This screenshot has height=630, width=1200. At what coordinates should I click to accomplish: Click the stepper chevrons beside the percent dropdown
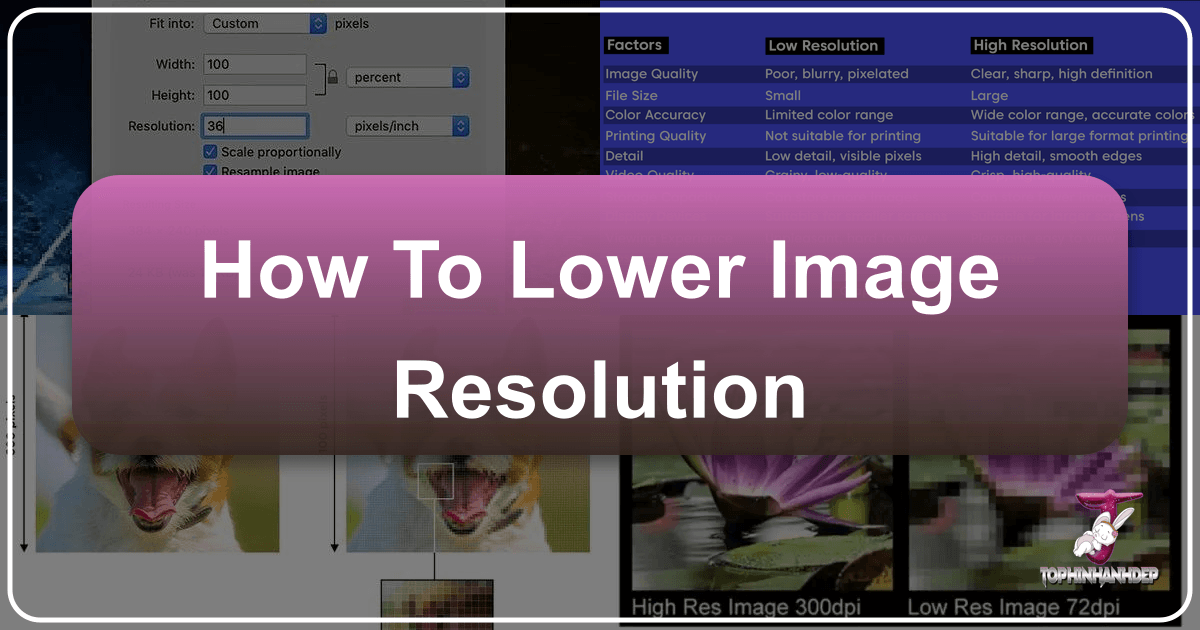tap(460, 77)
